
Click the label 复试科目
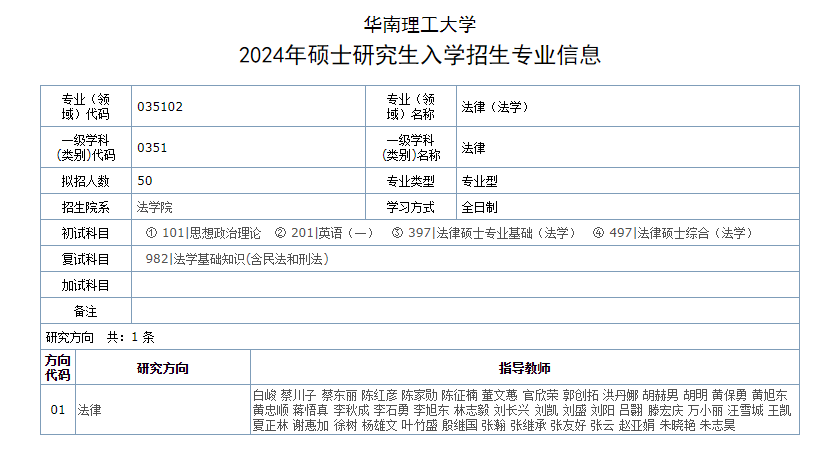tap(86, 259)
